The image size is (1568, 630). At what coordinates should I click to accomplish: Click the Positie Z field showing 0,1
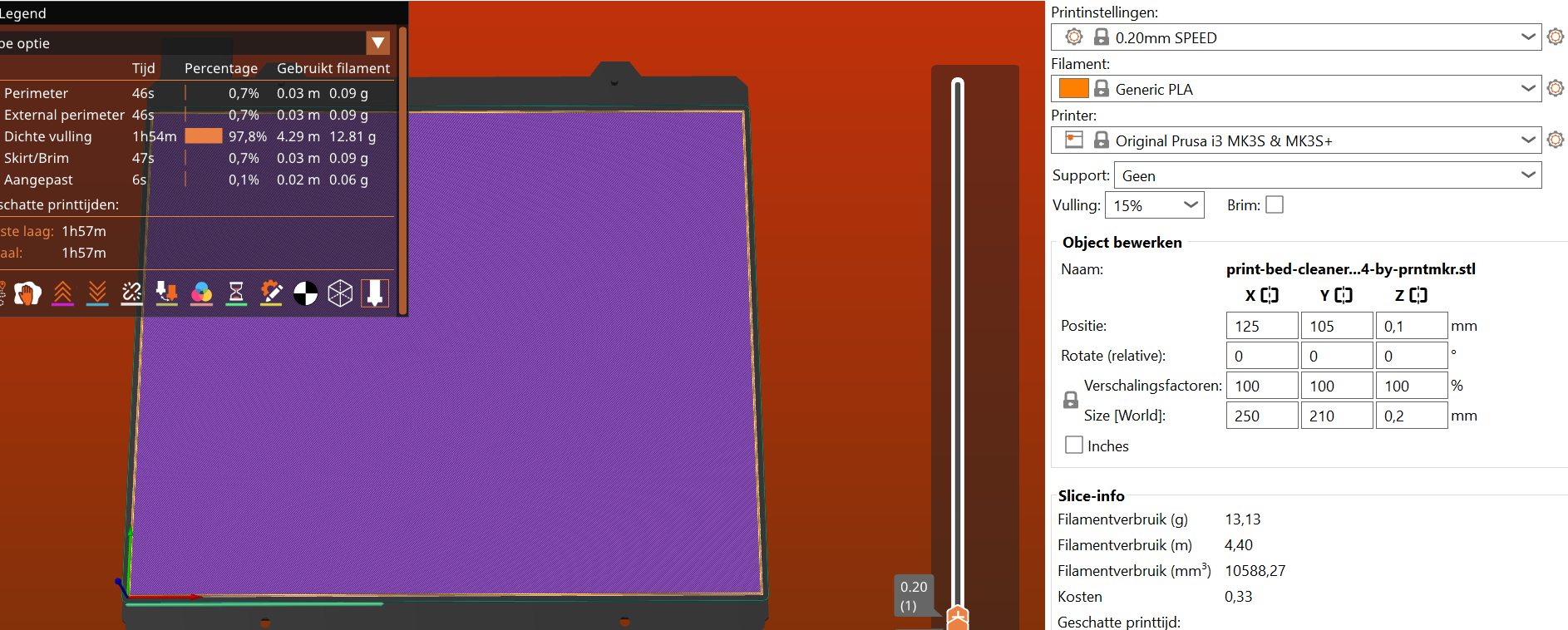pos(1412,326)
